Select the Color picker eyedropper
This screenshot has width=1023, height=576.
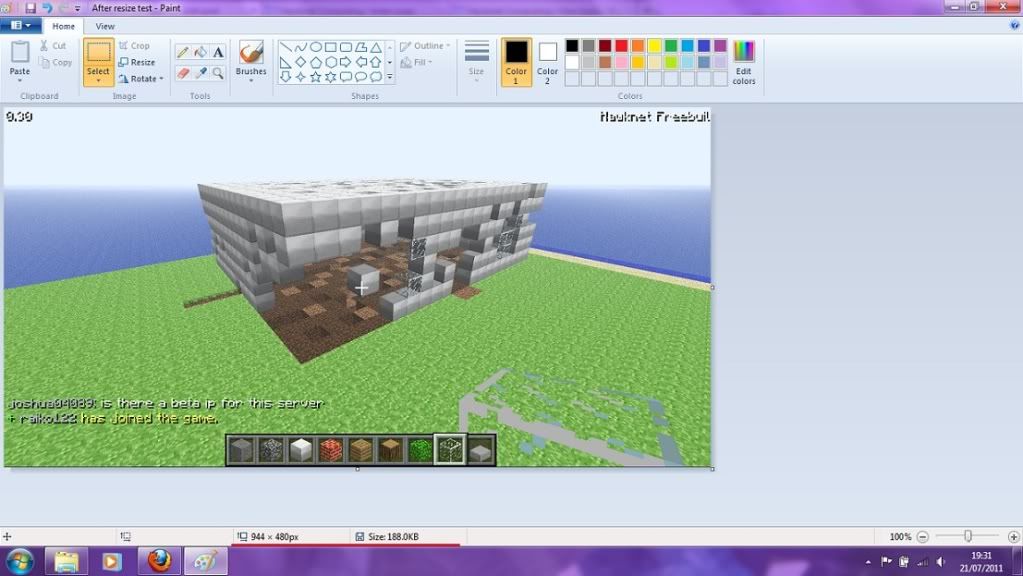pos(200,73)
